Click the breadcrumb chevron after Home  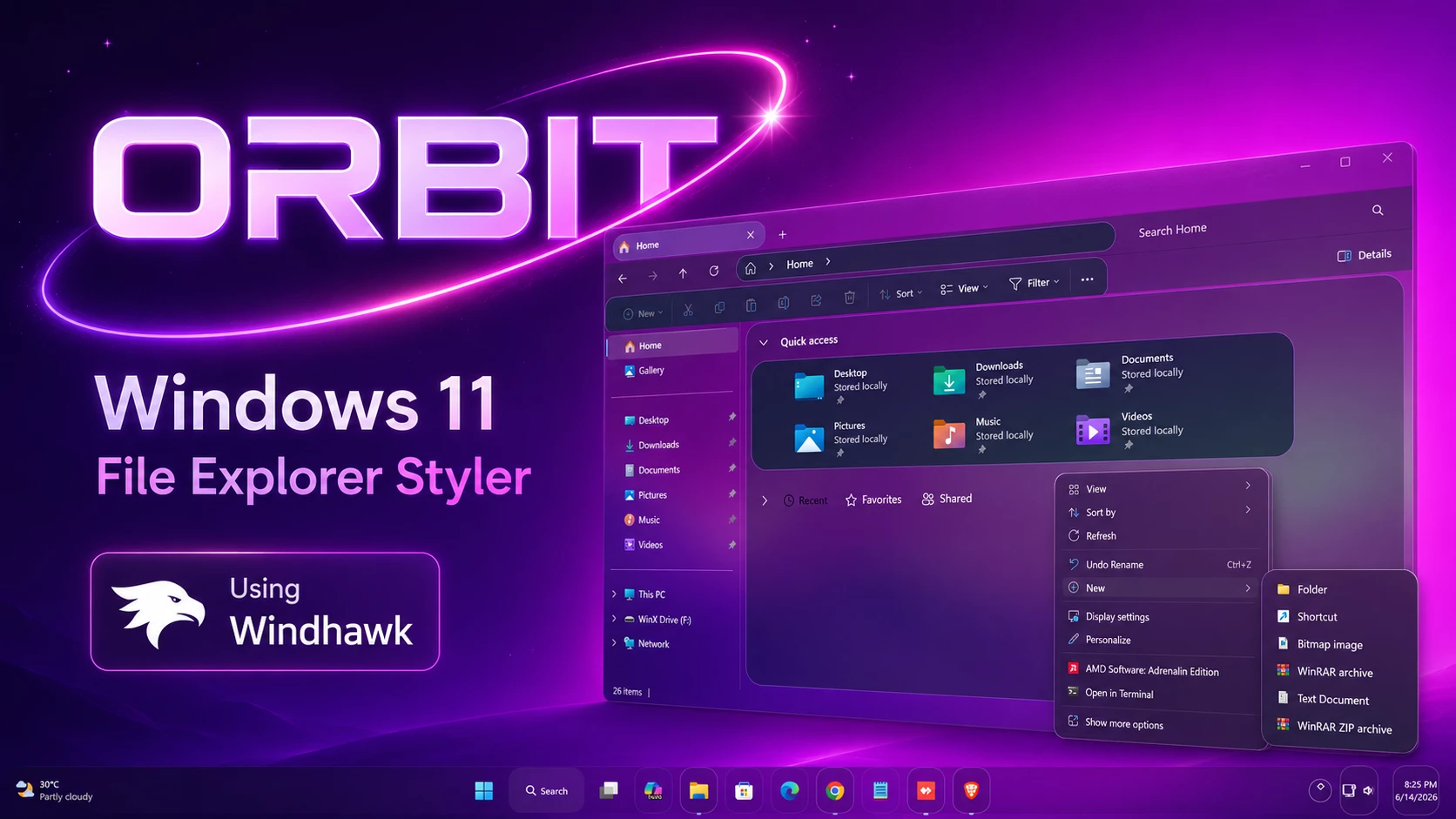click(x=828, y=261)
